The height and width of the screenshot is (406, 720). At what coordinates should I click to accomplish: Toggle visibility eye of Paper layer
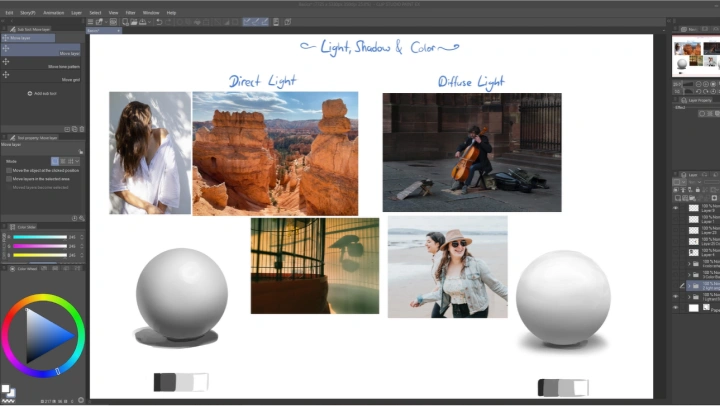(675, 308)
